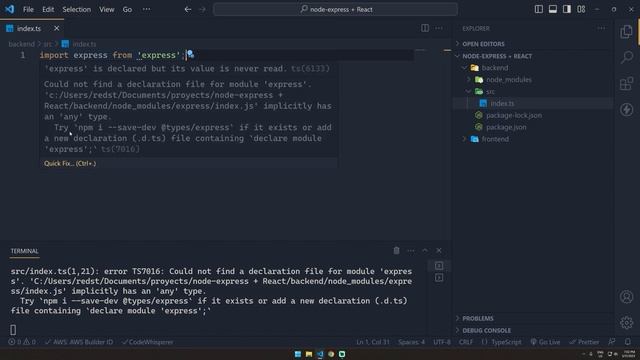This screenshot has width=640, height=360.
Task: Change language mode TypeScript in status bar
Action: click(x=506, y=342)
